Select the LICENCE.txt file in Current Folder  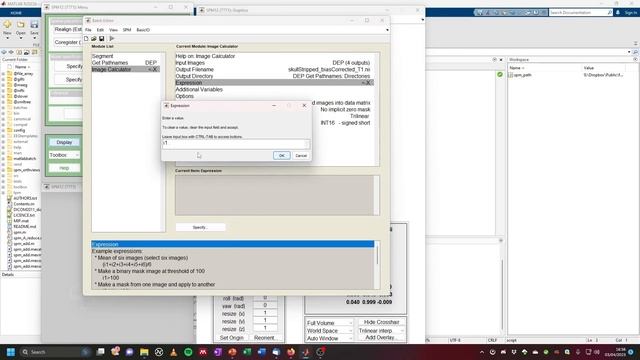coord(24,215)
